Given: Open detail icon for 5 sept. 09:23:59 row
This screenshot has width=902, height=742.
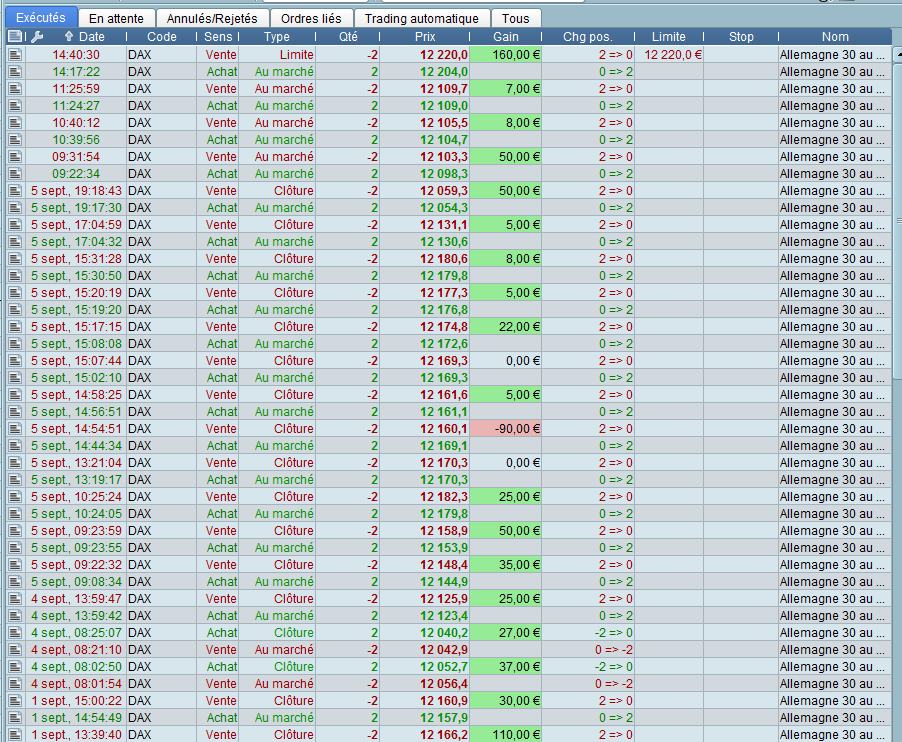Looking at the screenshot, I should pyautogui.click(x=16, y=530).
